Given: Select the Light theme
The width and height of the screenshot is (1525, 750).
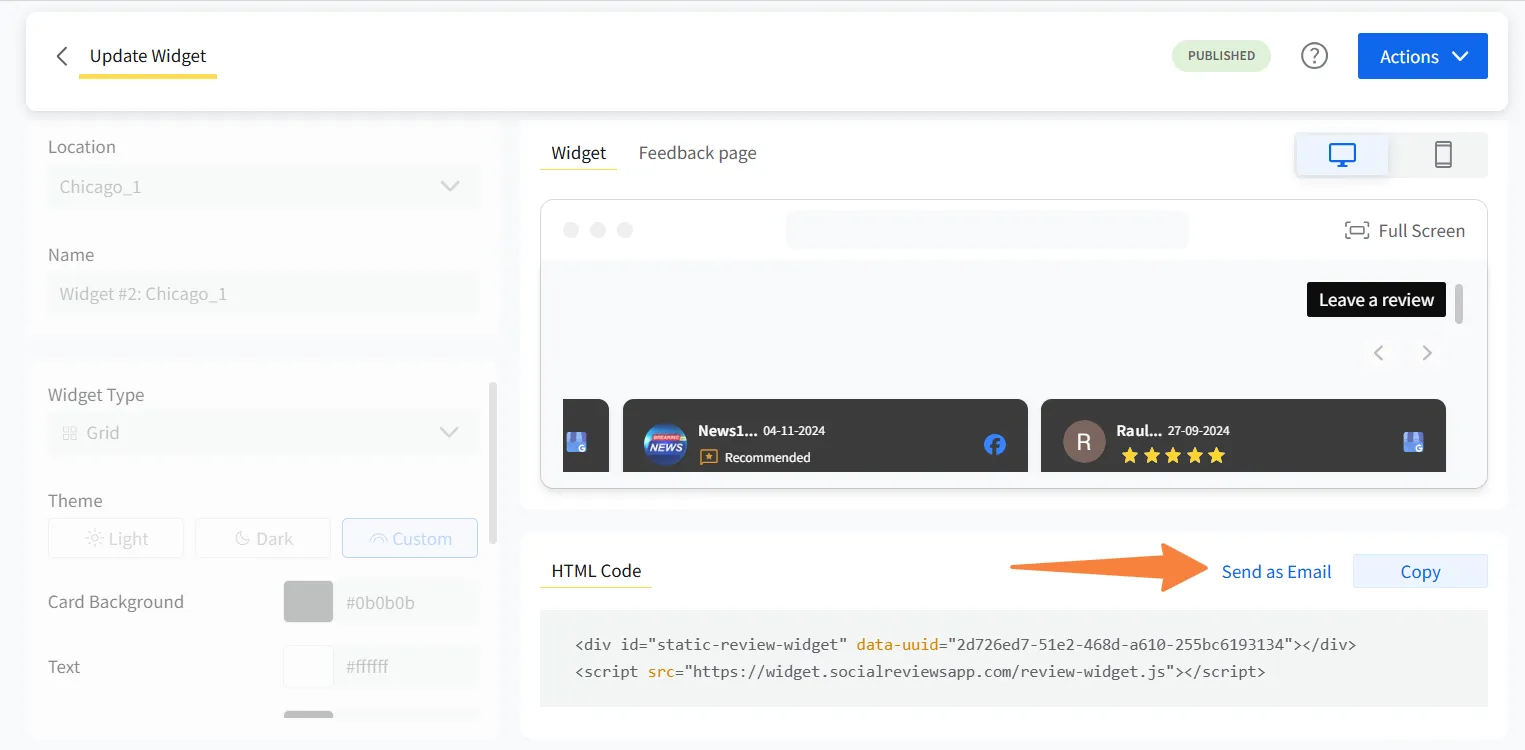Looking at the screenshot, I should tap(115, 537).
